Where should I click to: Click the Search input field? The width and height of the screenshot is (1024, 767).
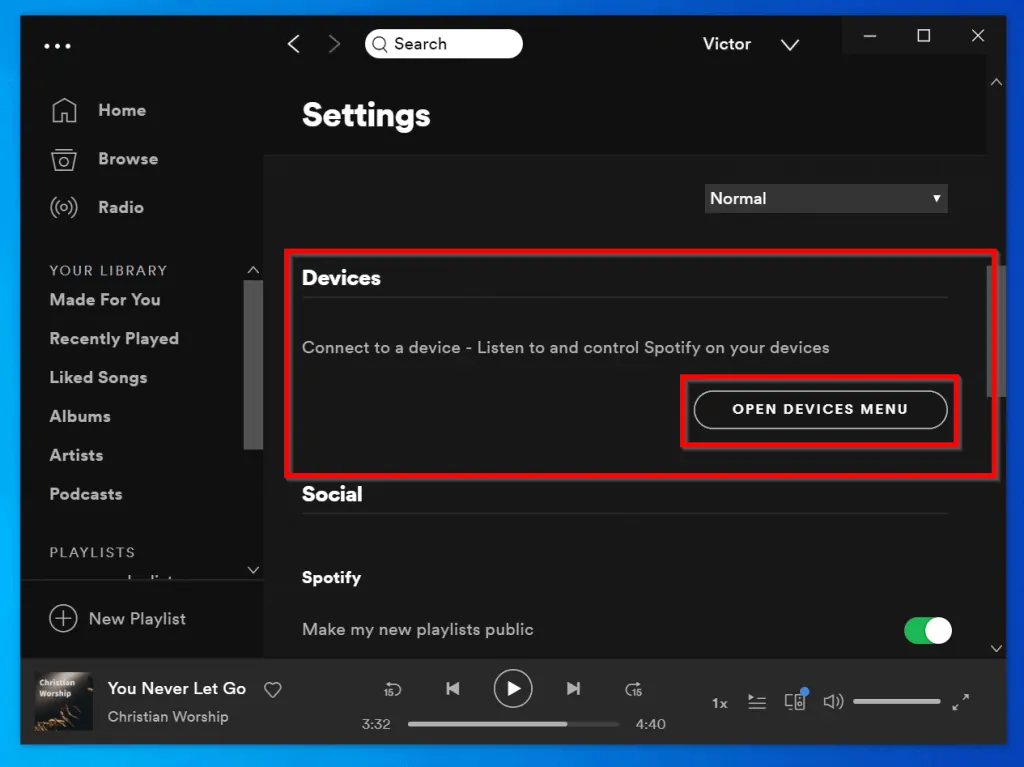443,43
